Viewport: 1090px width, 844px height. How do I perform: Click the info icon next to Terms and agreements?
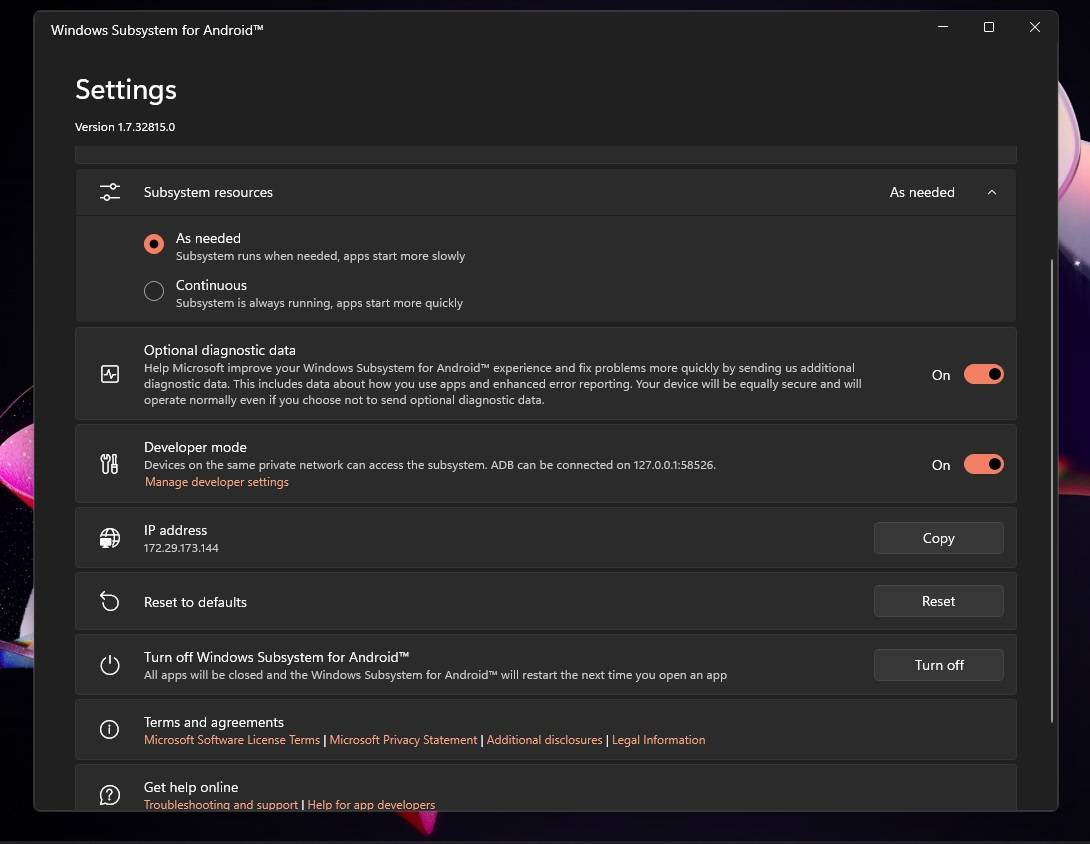click(x=109, y=729)
